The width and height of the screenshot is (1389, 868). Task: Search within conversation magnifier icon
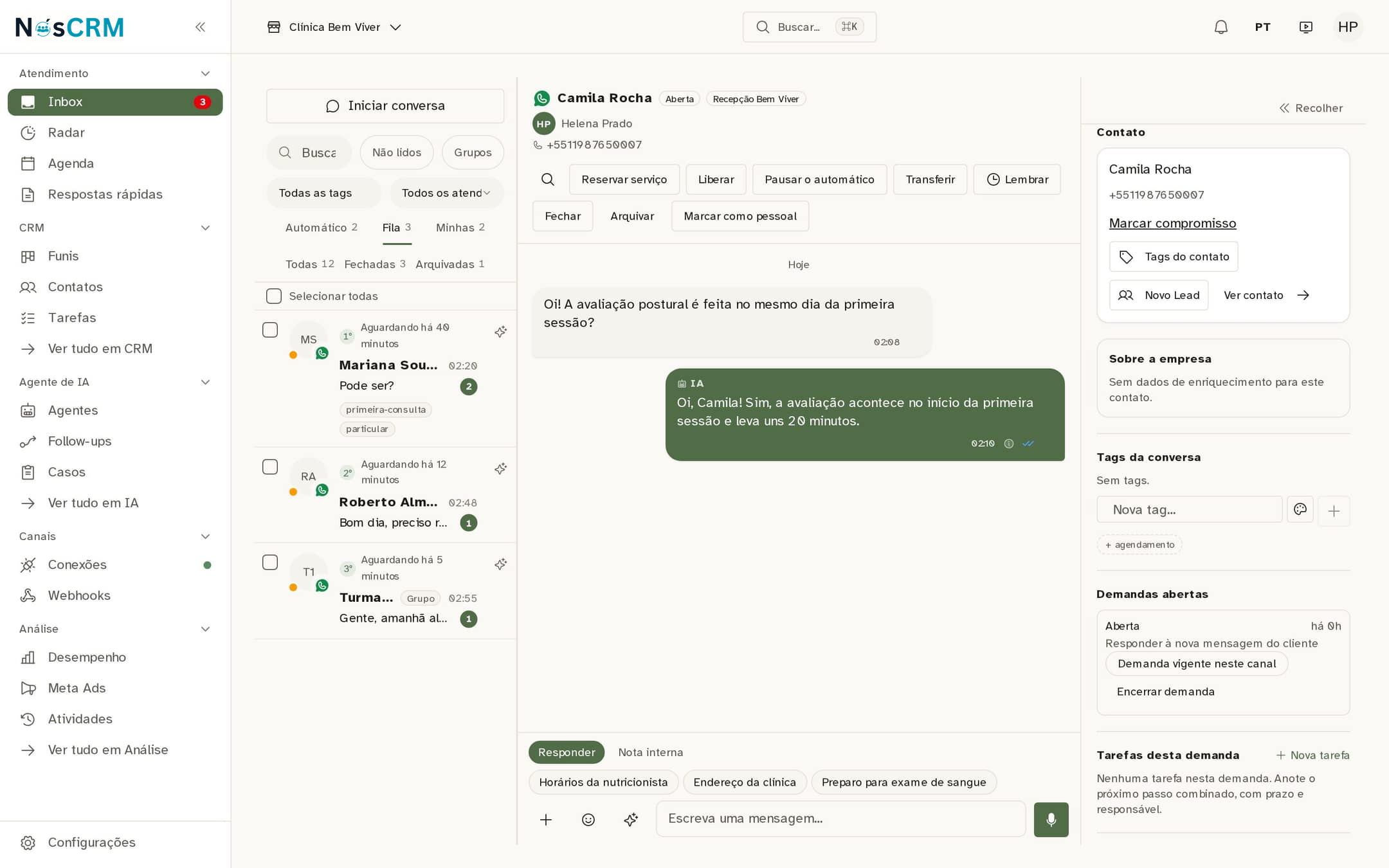[548, 179]
